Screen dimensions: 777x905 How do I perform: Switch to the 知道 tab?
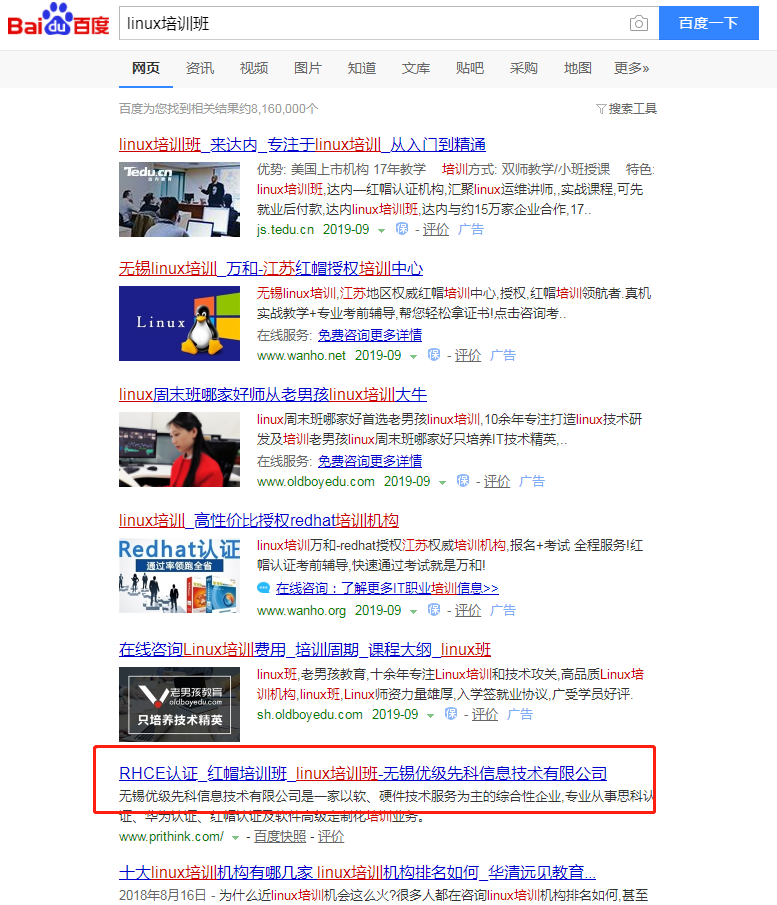click(x=362, y=68)
